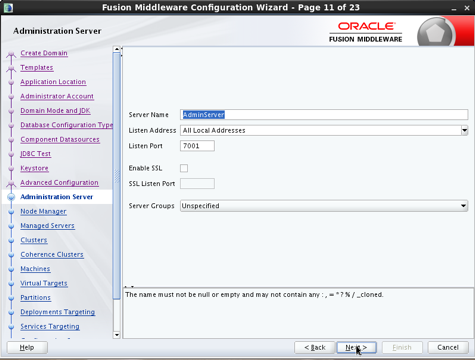Click the navigation pane scroll-down arrow
475x360 pixels.
point(117,335)
